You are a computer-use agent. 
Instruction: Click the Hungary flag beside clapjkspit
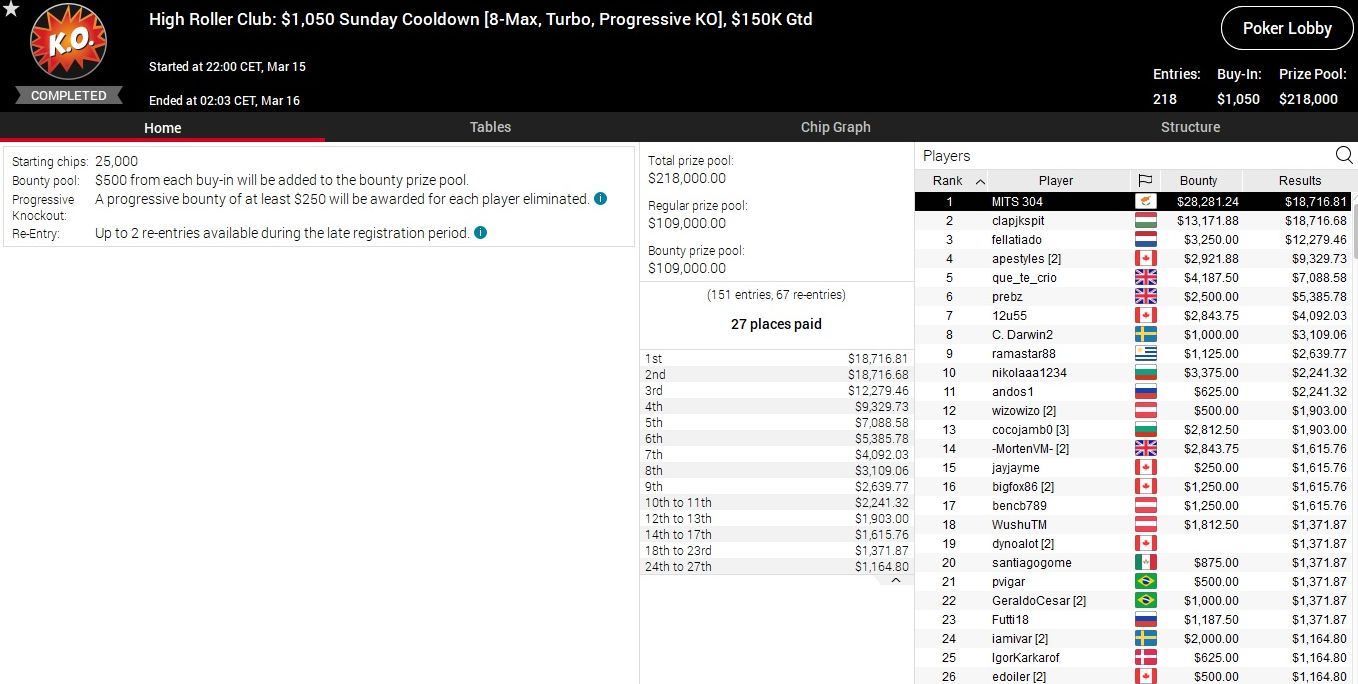click(1145, 221)
